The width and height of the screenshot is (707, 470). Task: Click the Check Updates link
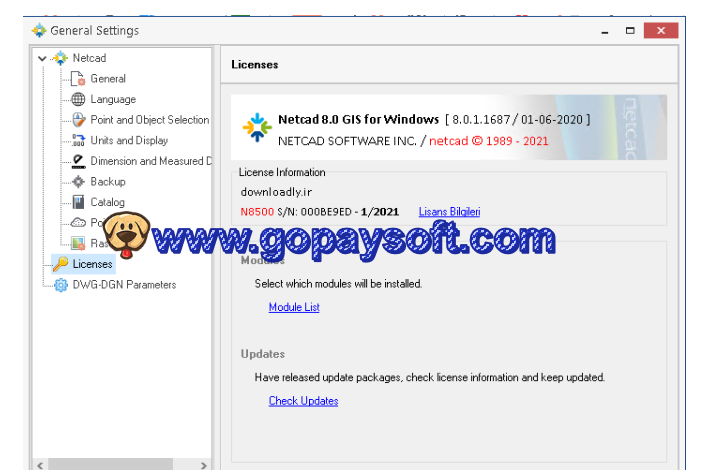[303, 401]
